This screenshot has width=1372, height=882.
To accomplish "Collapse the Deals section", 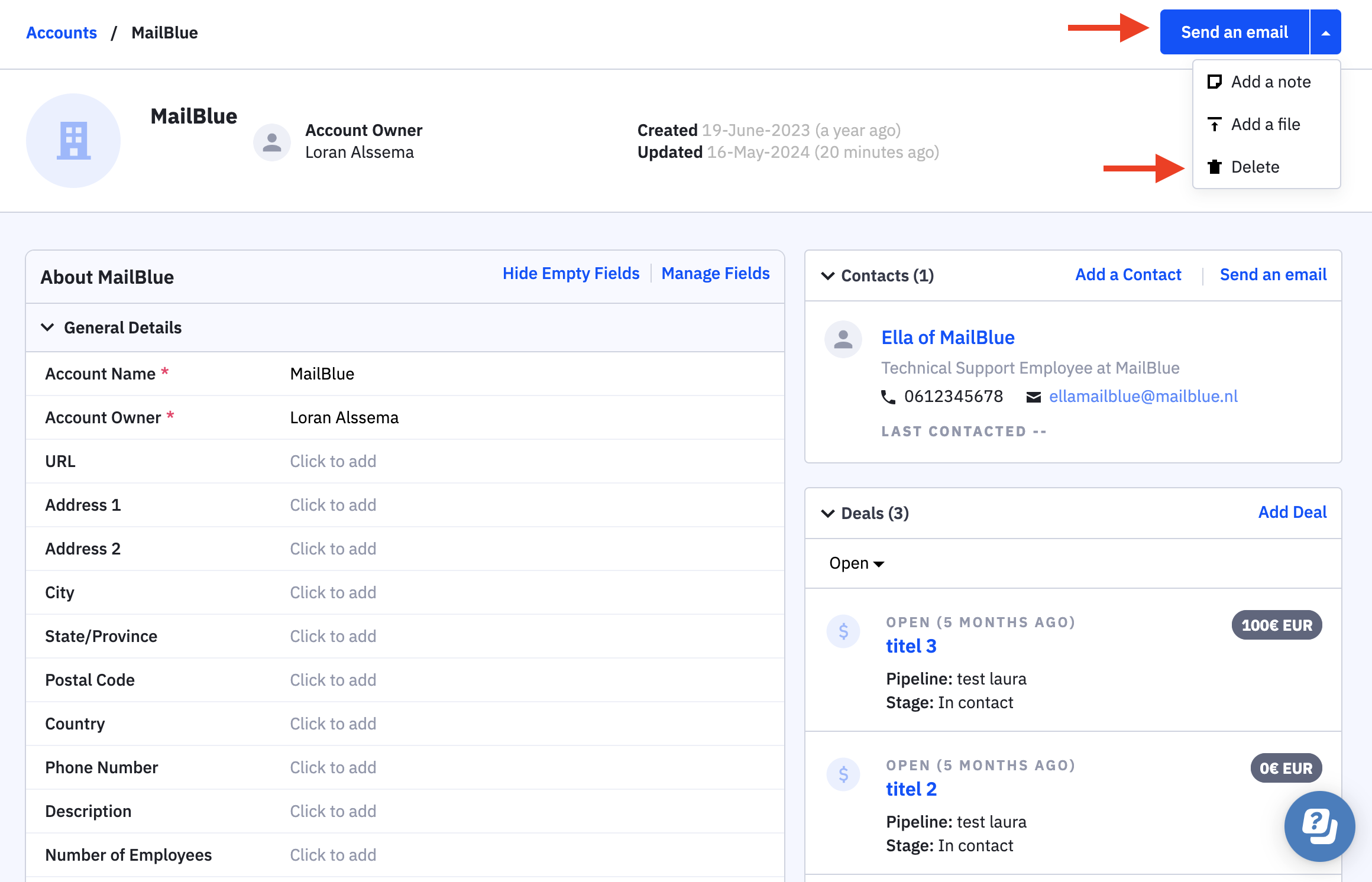I will (x=828, y=513).
